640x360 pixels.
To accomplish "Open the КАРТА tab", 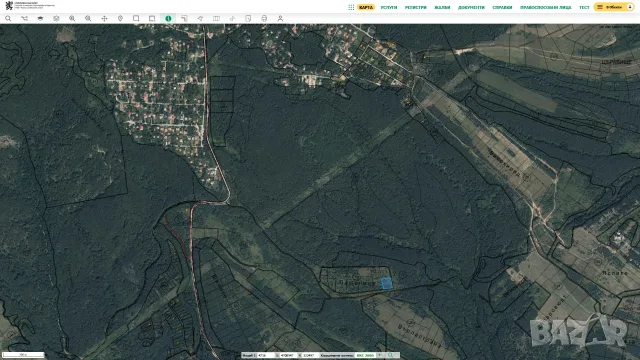I will [366, 7].
